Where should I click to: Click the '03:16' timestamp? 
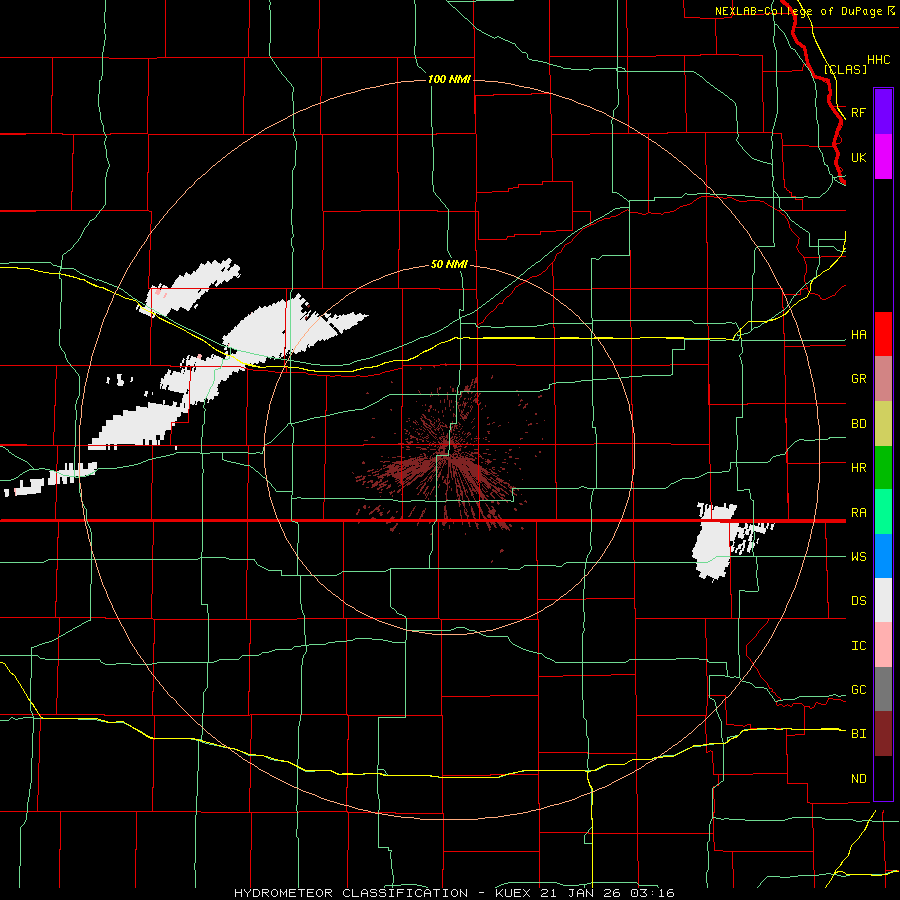coord(651,893)
